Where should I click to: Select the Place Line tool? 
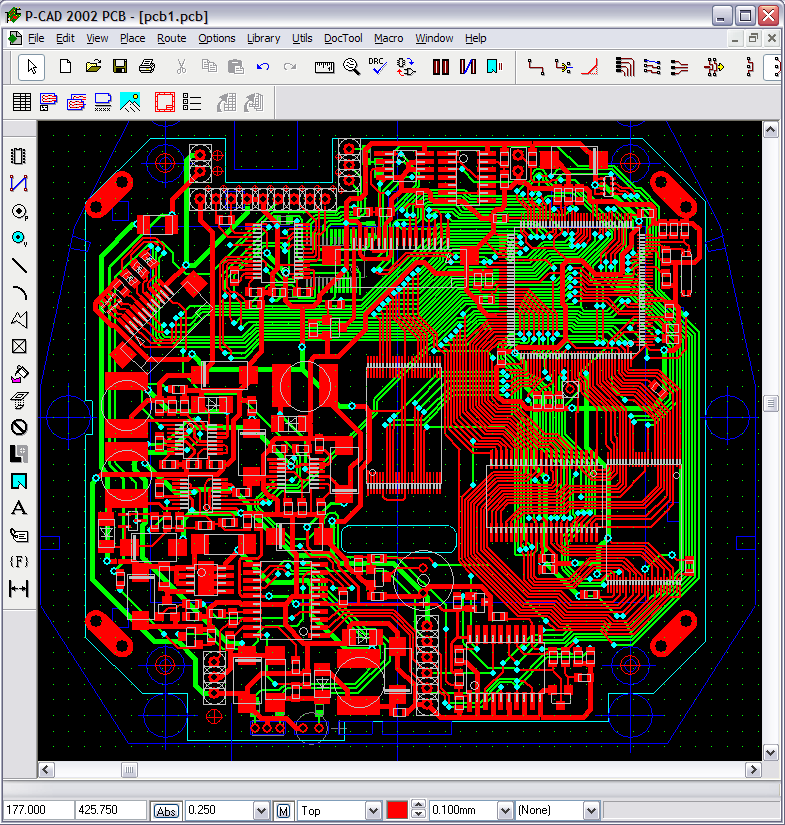pyautogui.click(x=19, y=265)
